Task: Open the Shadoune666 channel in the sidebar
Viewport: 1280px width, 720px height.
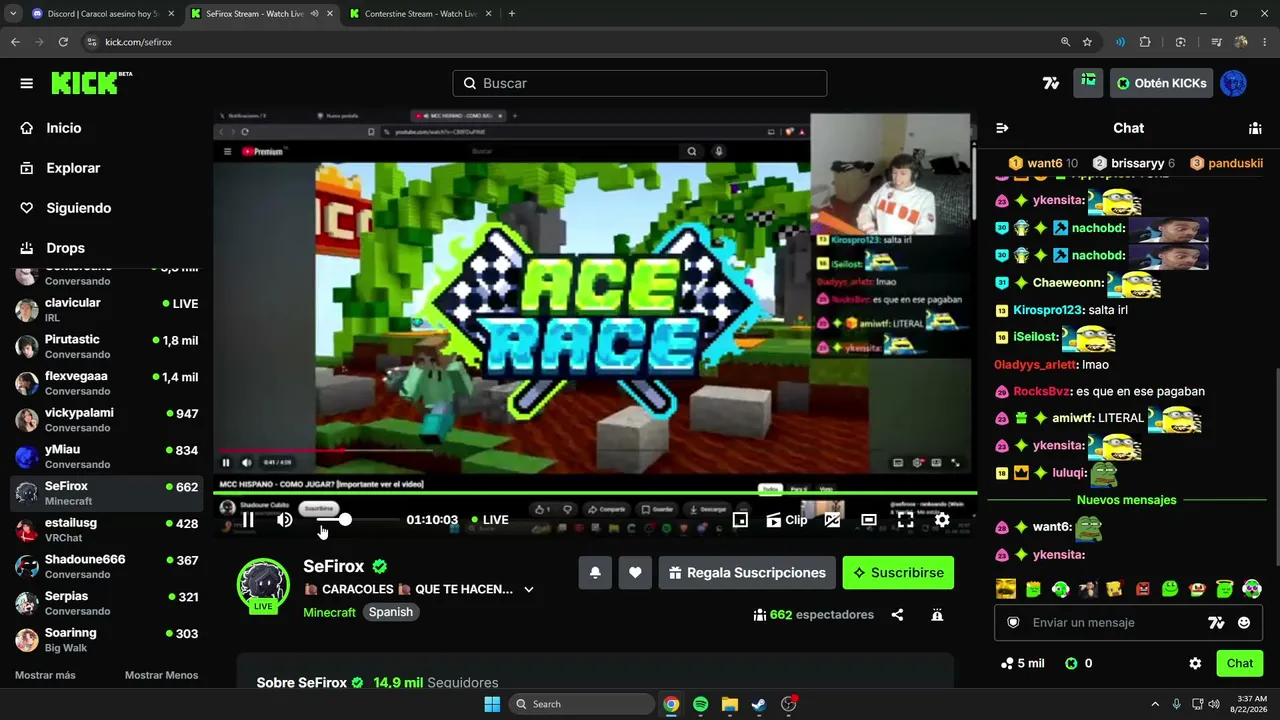Action: [105, 567]
